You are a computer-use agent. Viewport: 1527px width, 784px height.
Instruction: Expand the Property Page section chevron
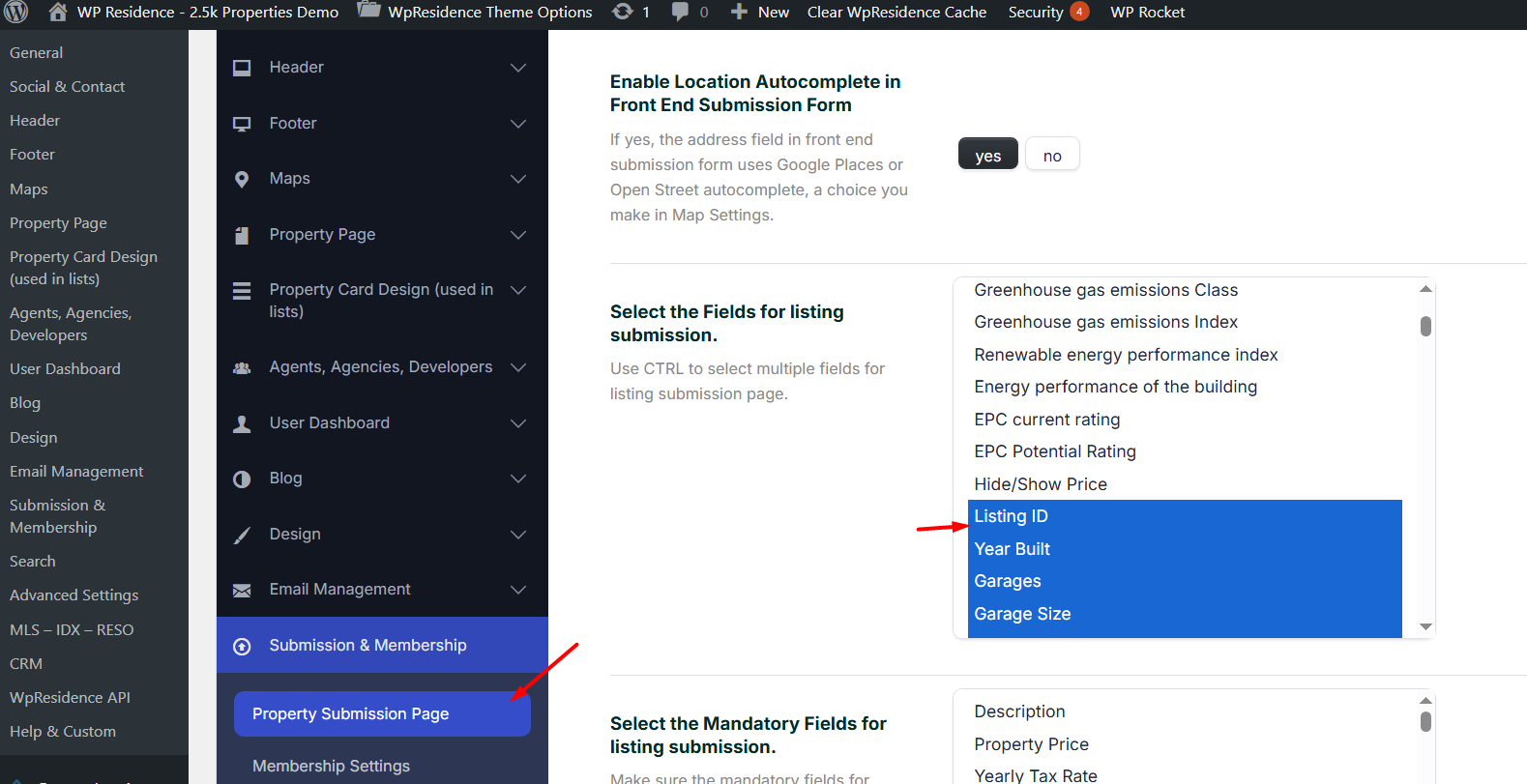[518, 235]
